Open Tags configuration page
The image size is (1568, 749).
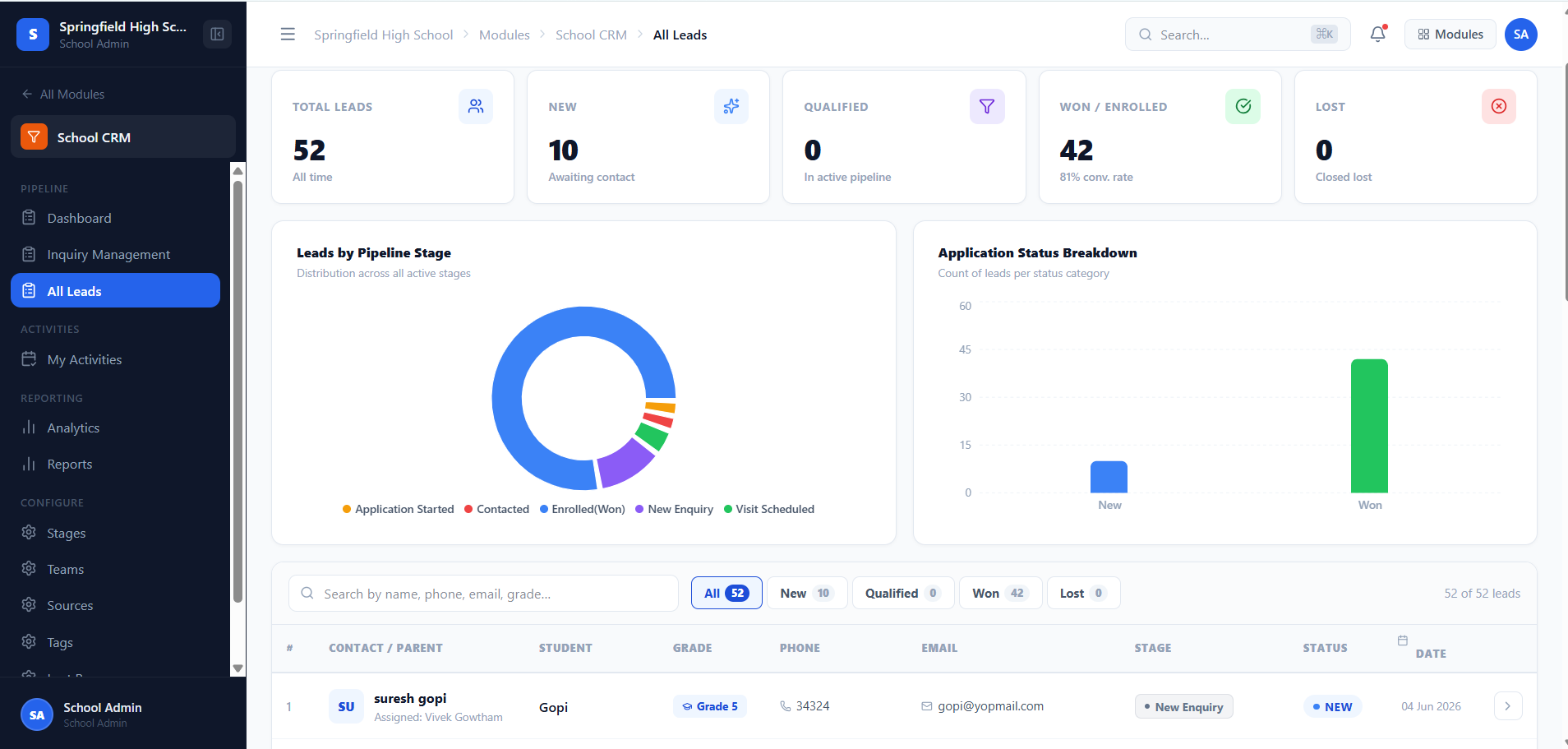pos(115,642)
